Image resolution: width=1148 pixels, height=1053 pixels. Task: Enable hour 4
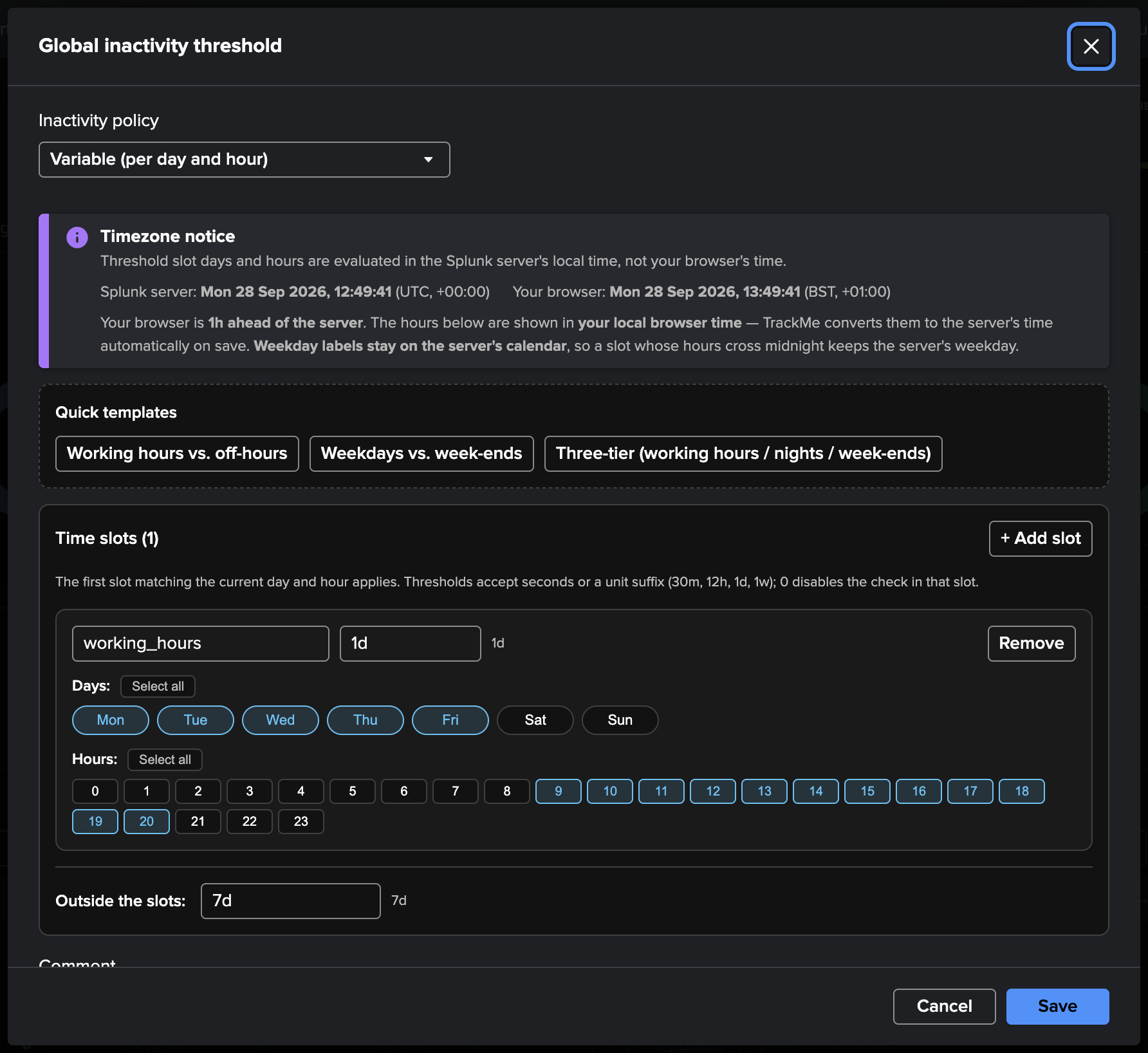[x=301, y=791]
